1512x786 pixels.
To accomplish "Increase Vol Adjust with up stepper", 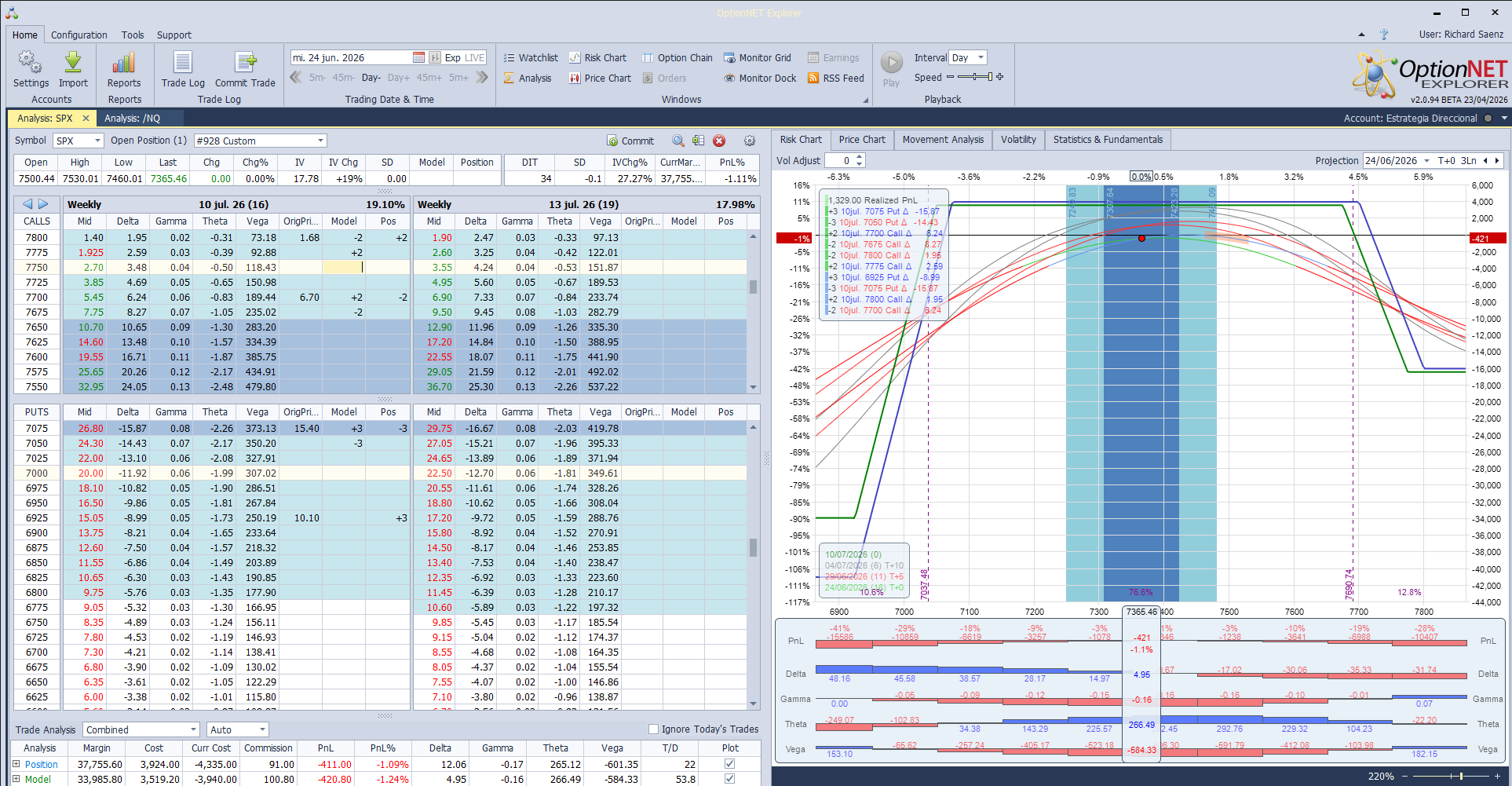I will pos(860,156).
